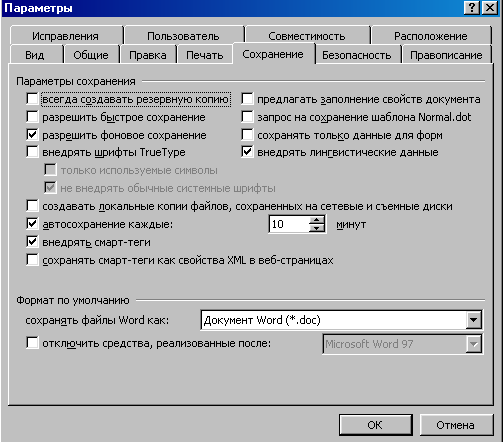Decrease autosave minutes with spinner down arrow

pos(317,228)
